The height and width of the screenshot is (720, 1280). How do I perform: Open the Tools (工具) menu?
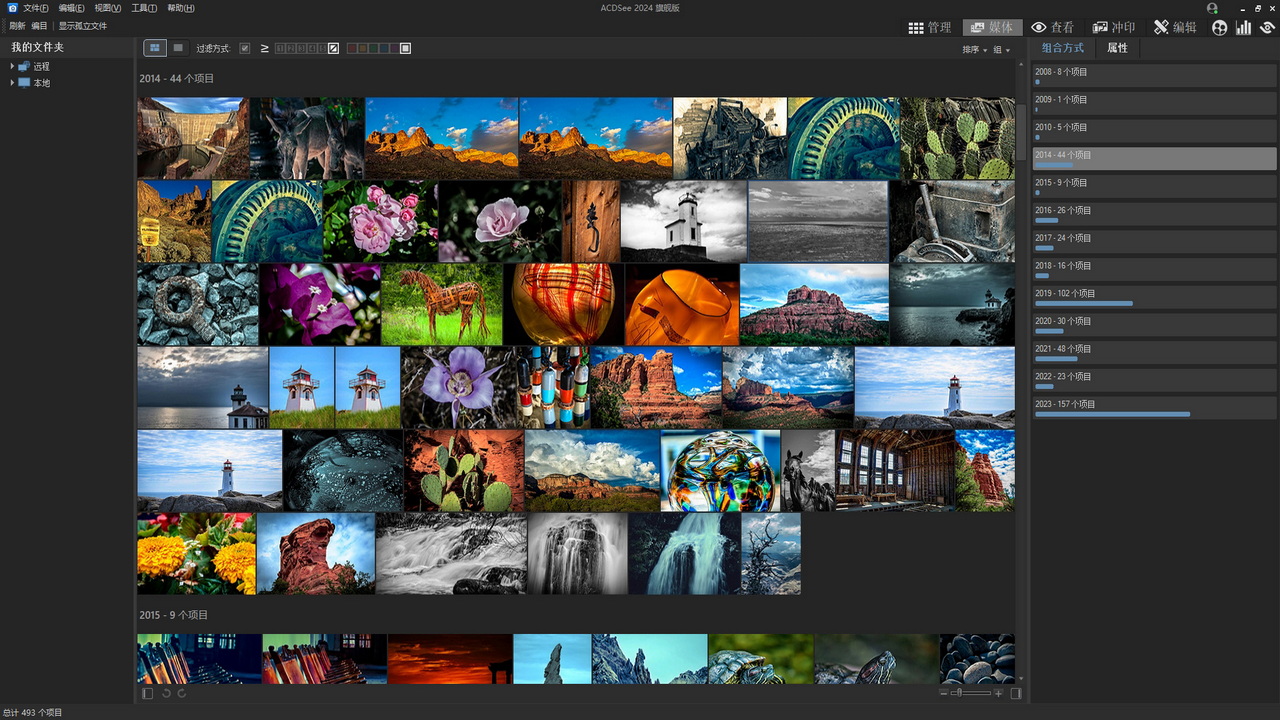pos(144,8)
